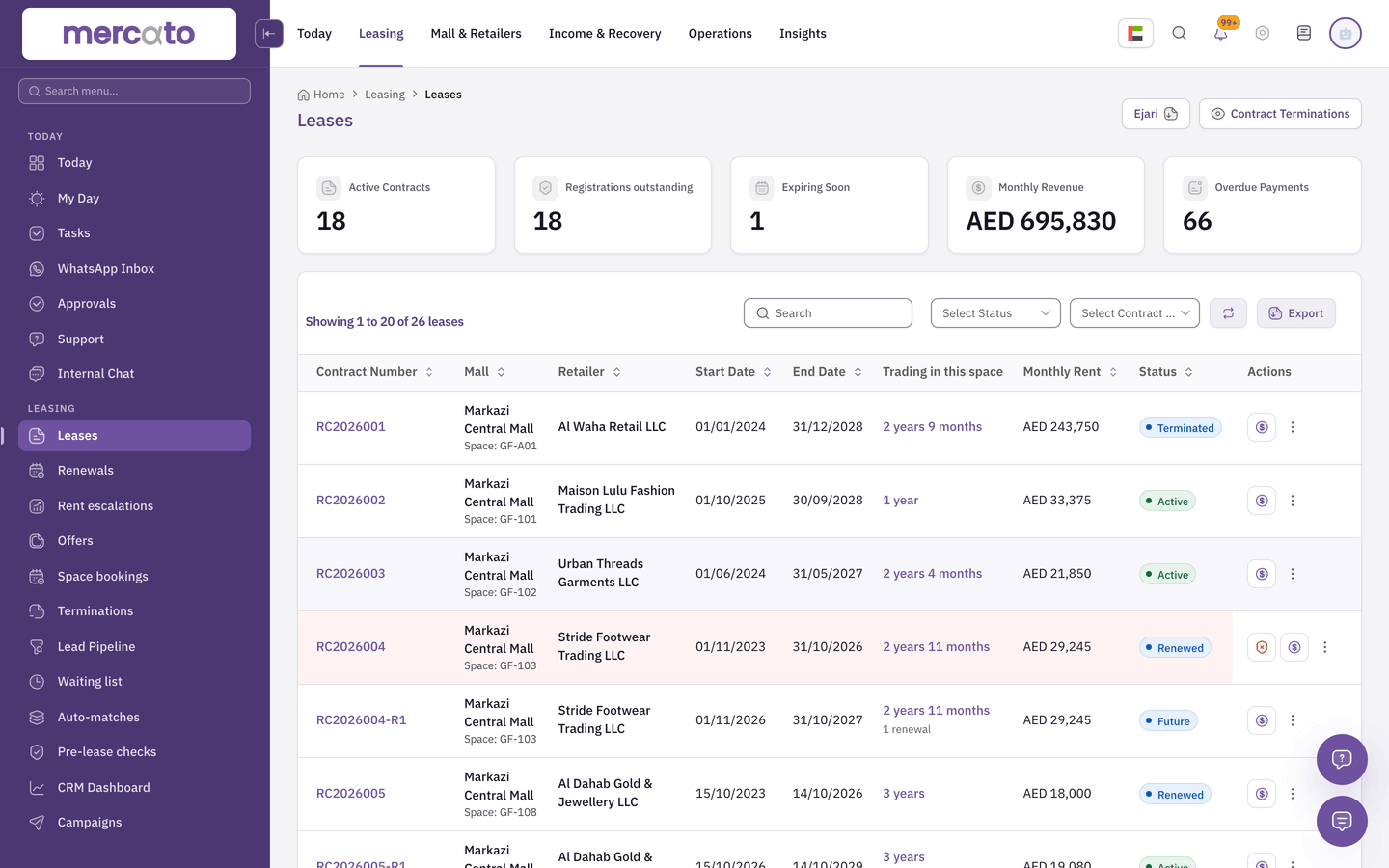The height and width of the screenshot is (868, 1389).
Task: Click the shield icon in RC2026004 row
Action: (x=1262, y=647)
